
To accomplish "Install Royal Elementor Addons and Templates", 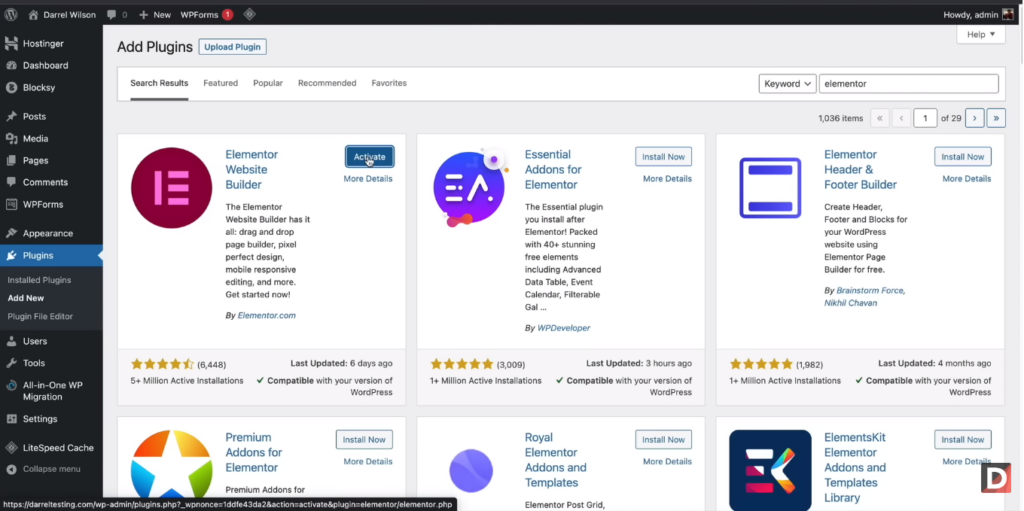I will point(664,440).
